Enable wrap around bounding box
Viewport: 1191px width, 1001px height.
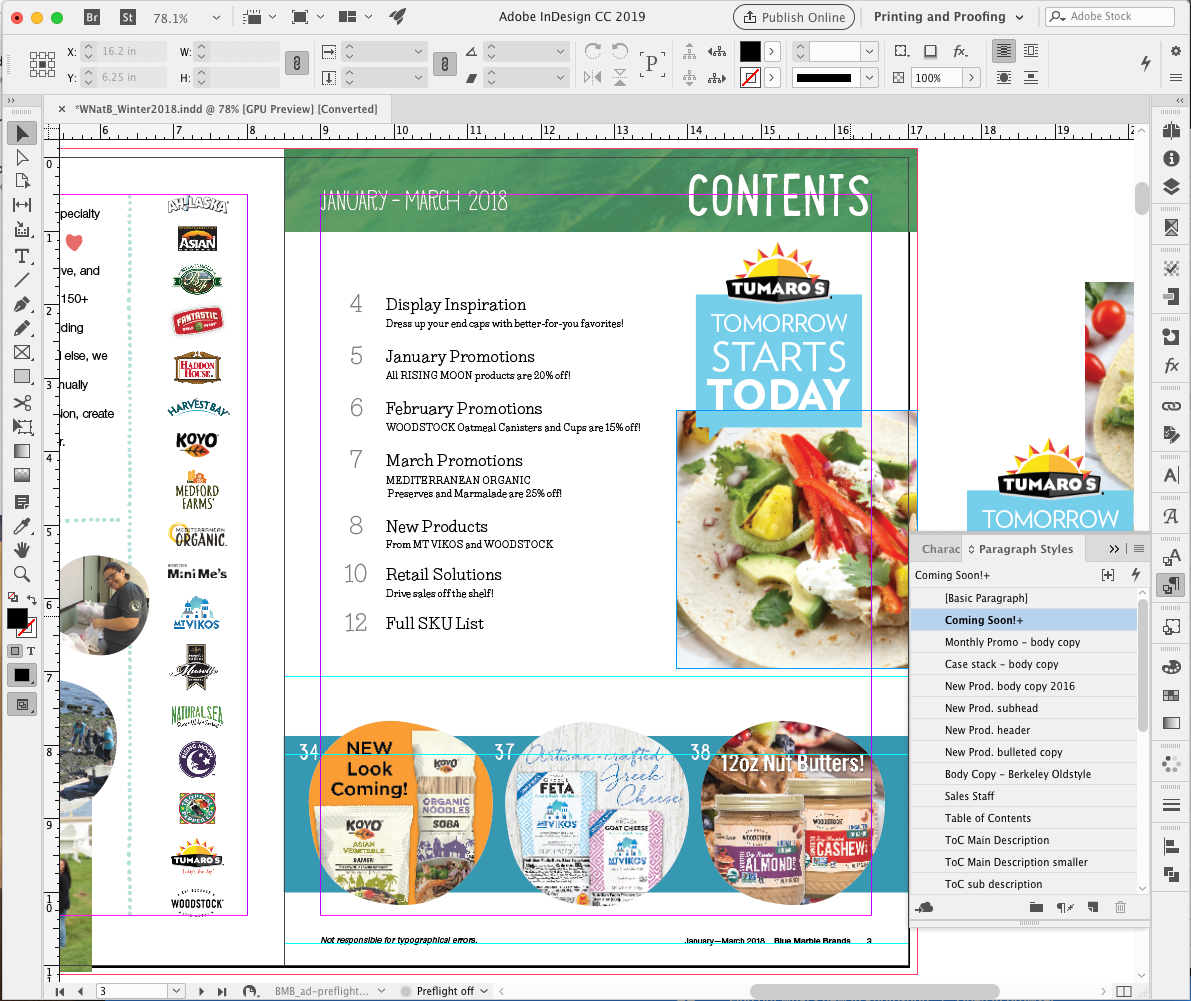(1031, 51)
